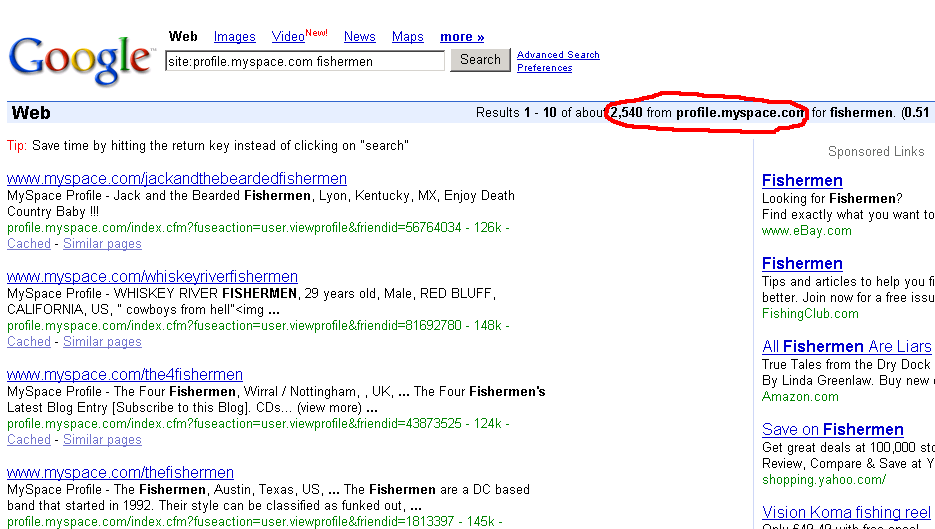The height and width of the screenshot is (529, 935).
Task: Switch to the Images tab
Action: pyautogui.click(x=235, y=37)
